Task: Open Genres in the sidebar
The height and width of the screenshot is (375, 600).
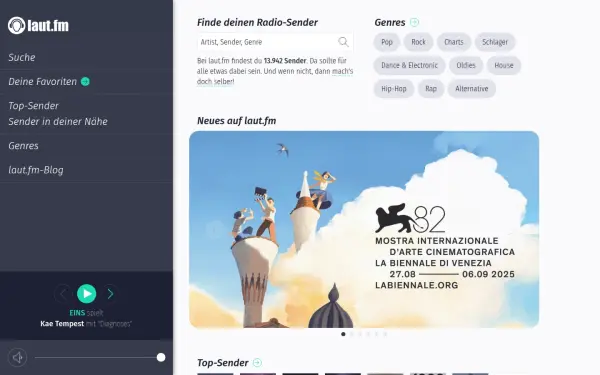Action: tap(23, 146)
